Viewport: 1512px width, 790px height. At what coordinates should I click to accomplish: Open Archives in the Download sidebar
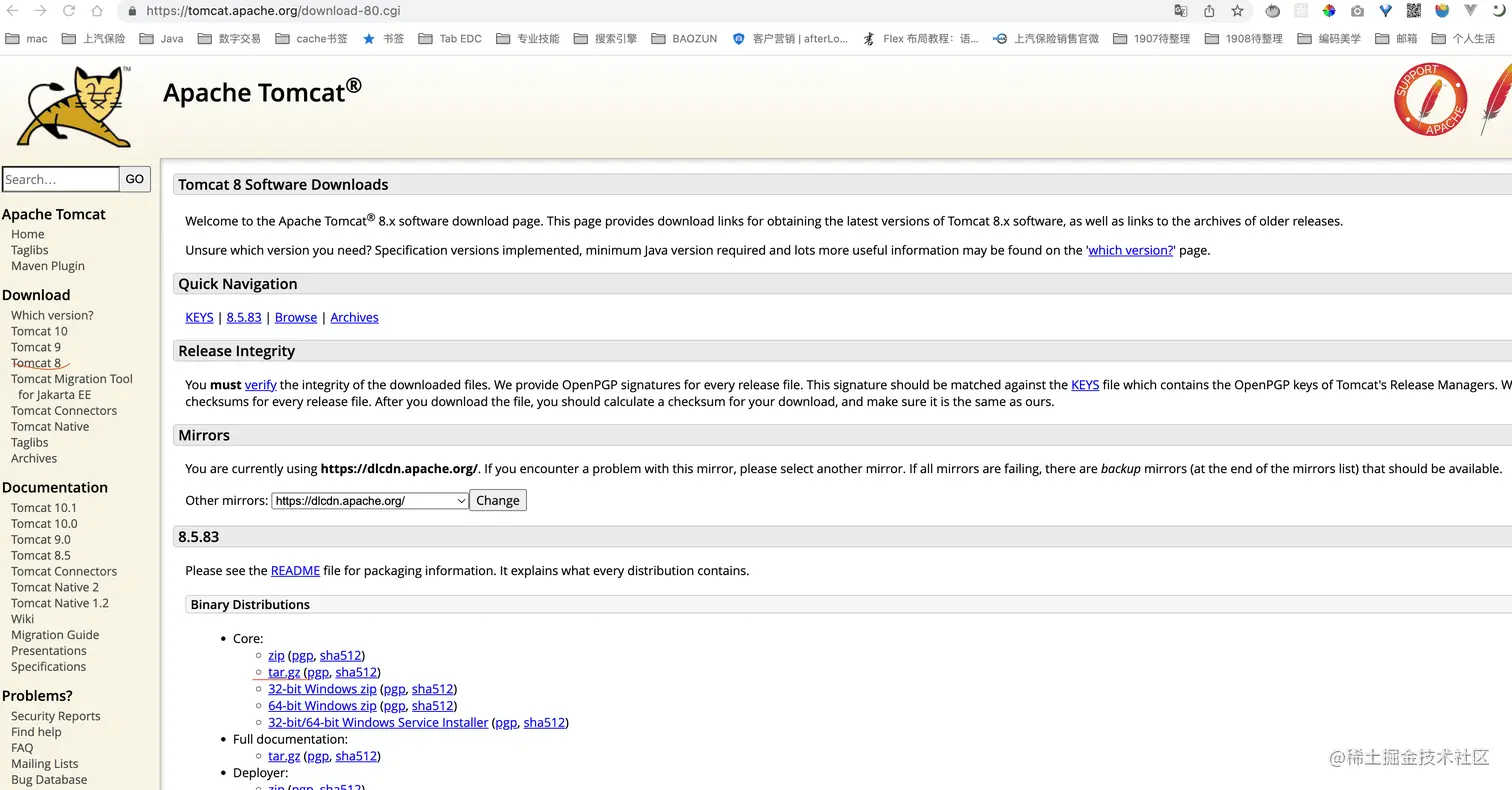[x=34, y=458]
